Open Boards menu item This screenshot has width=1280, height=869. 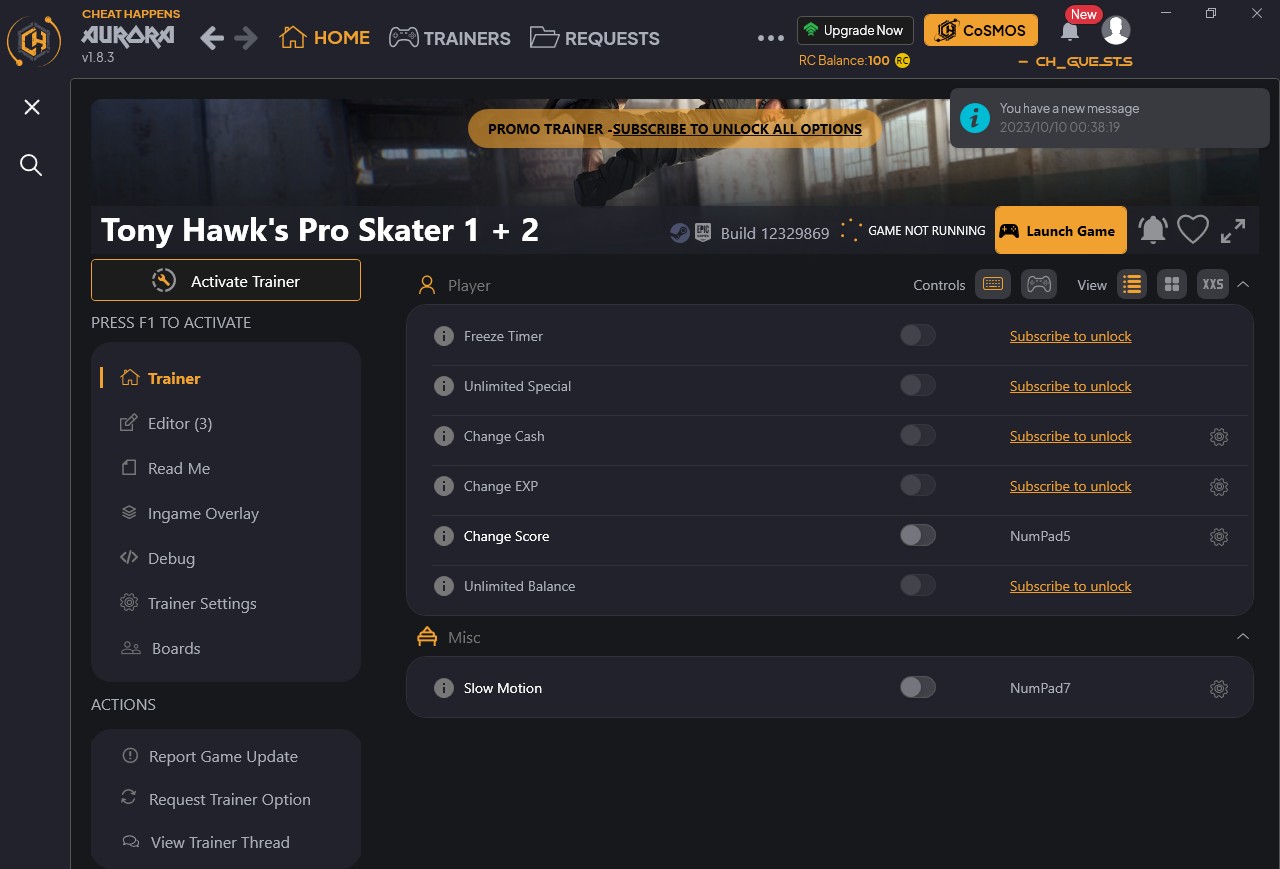coord(161,648)
